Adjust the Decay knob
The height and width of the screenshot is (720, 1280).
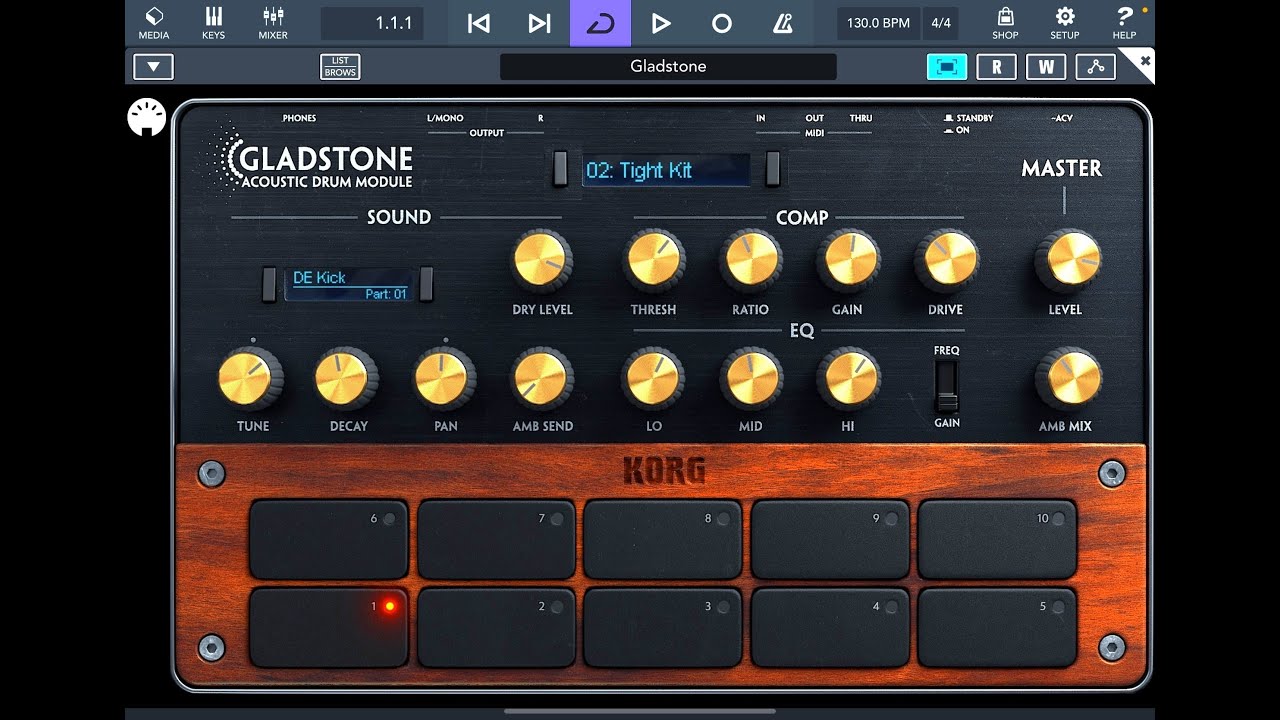pyautogui.click(x=347, y=379)
